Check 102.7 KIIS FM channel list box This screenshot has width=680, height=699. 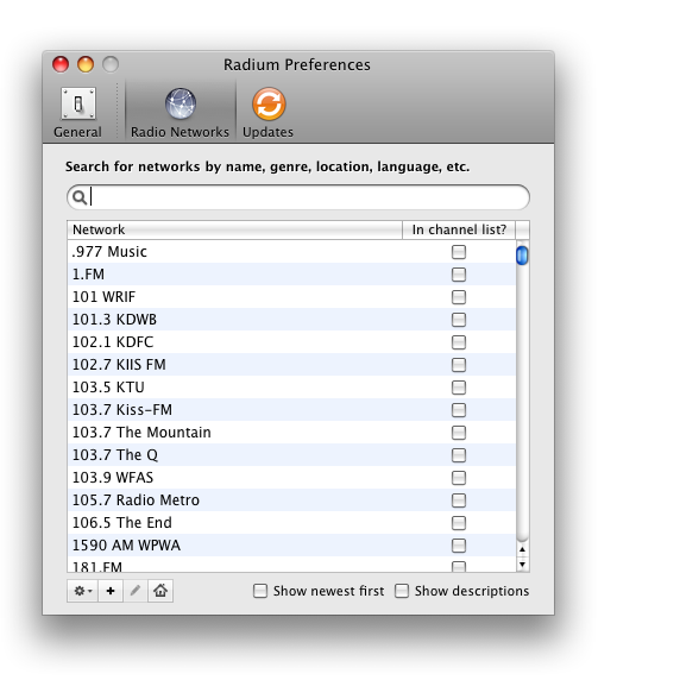459,365
